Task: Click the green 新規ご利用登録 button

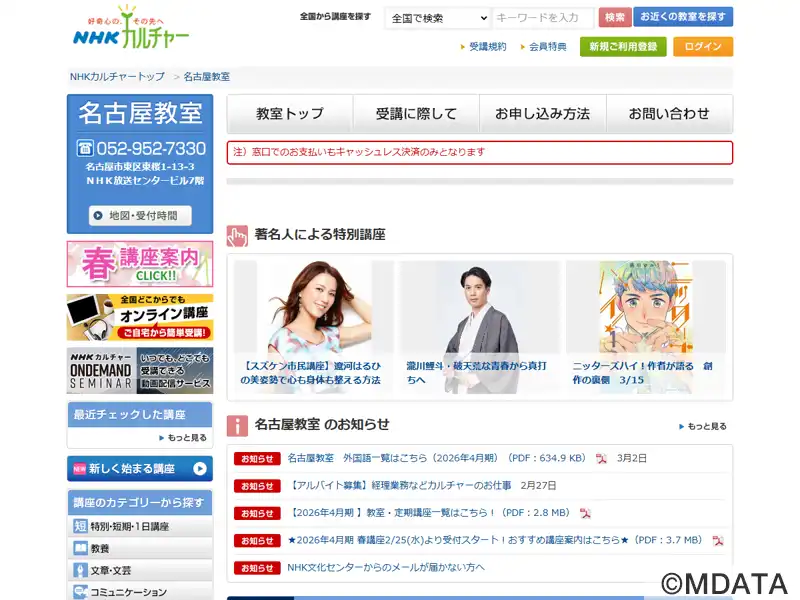Action: point(623,46)
